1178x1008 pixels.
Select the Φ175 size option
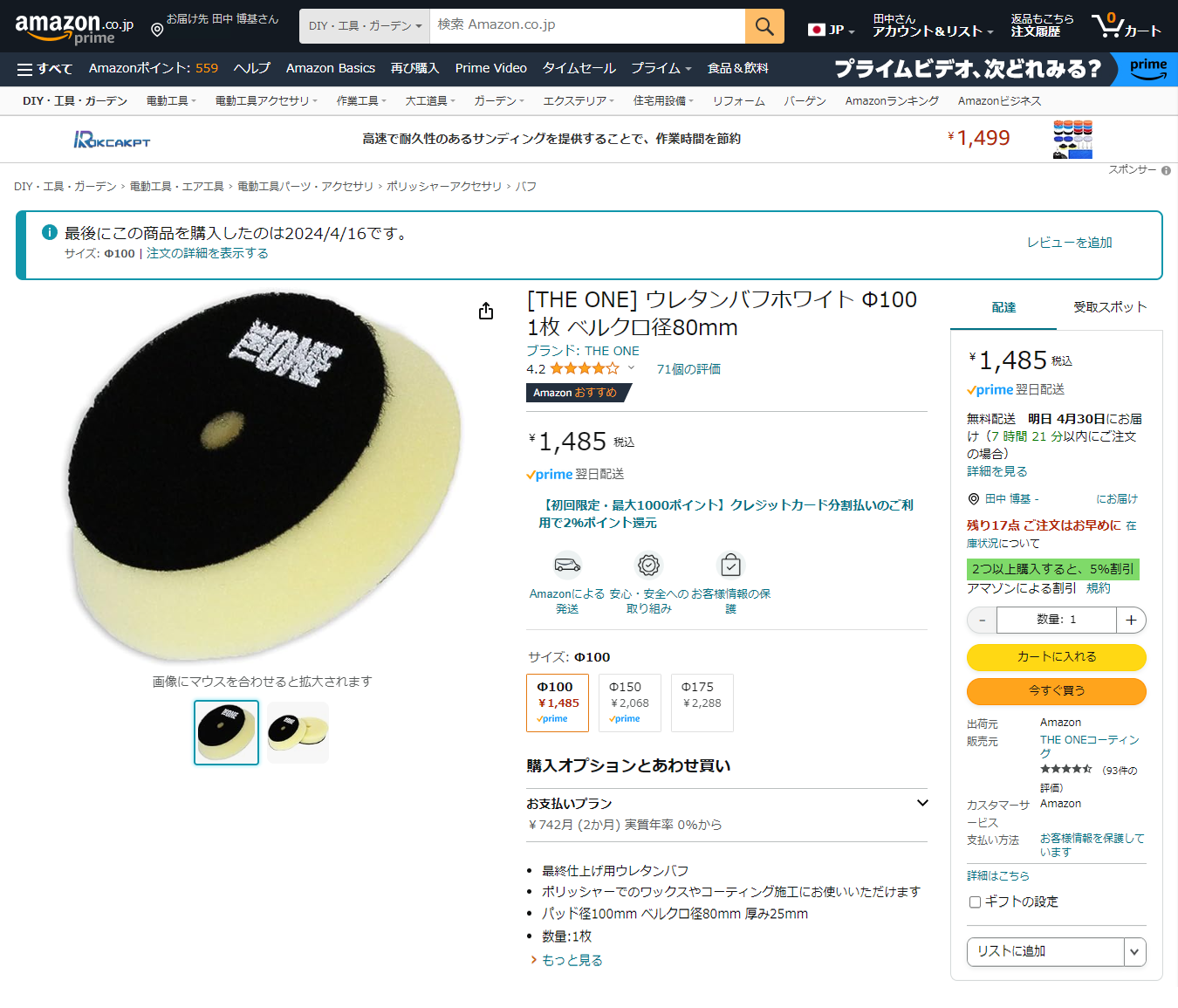(702, 703)
